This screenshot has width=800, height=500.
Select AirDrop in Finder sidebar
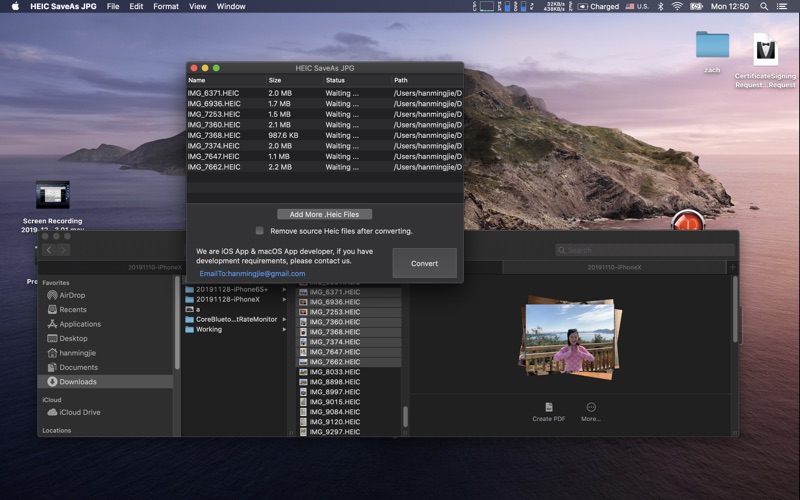tap(66, 295)
